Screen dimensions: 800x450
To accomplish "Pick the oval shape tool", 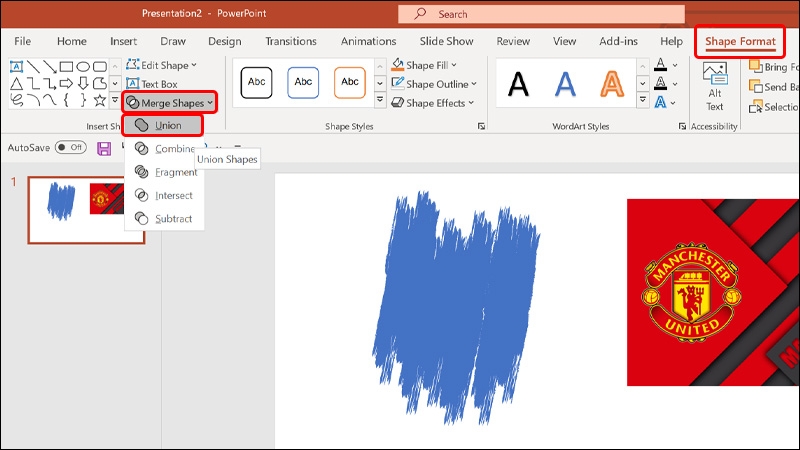I will tap(83, 66).
